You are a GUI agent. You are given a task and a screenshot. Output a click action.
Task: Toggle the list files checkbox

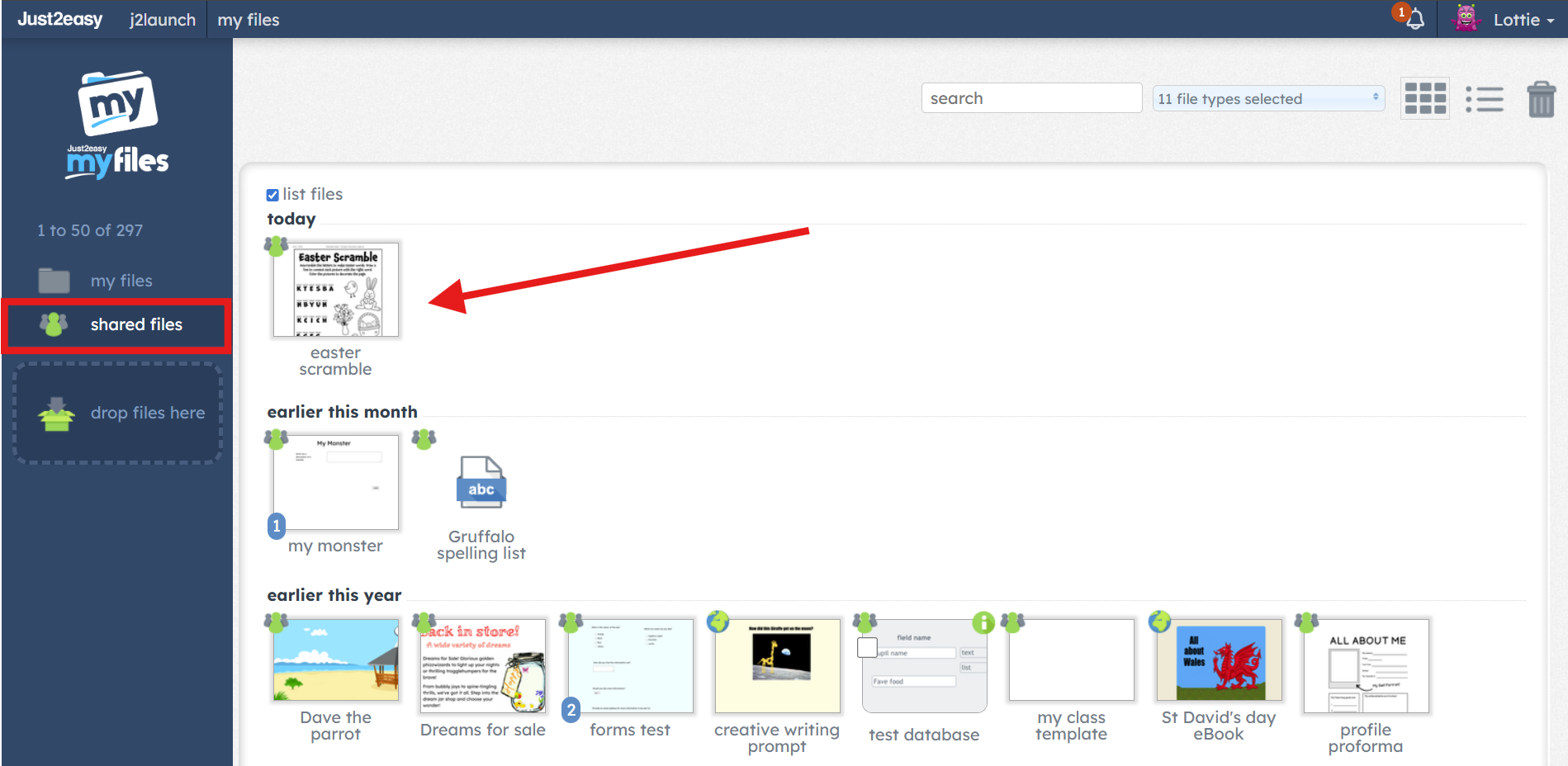click(272, 195)
